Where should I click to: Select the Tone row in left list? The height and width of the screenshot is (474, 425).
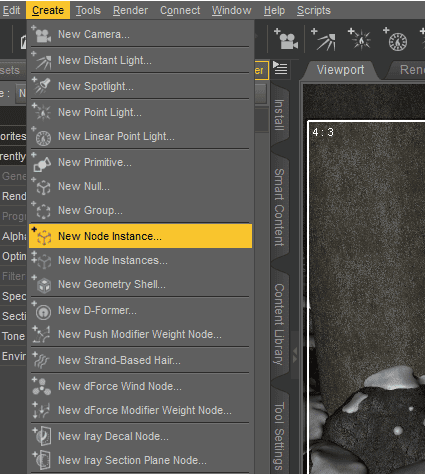tap(13, 336)
